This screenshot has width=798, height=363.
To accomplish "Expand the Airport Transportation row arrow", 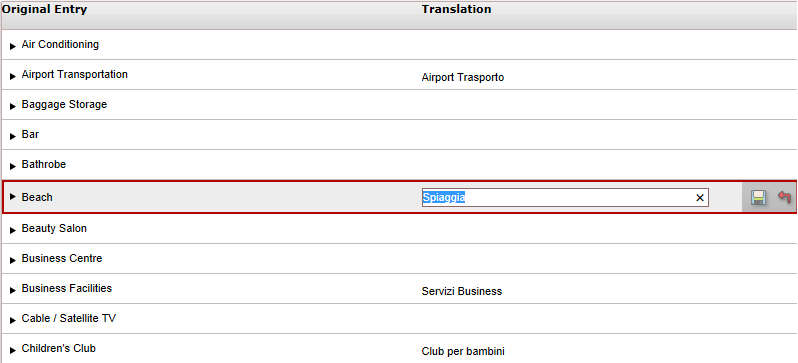I will click(13, 76).
